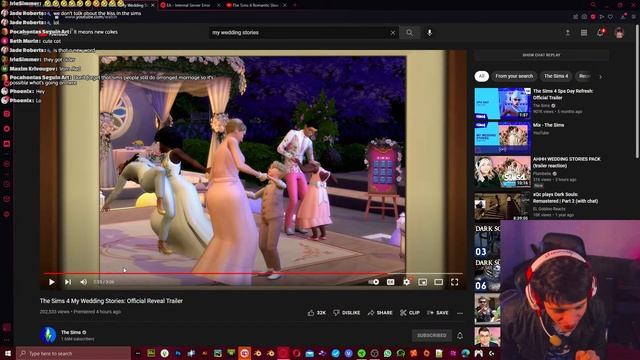Open the create/upload video icon
The image size is (640, 360).
[x=567, y=33]
